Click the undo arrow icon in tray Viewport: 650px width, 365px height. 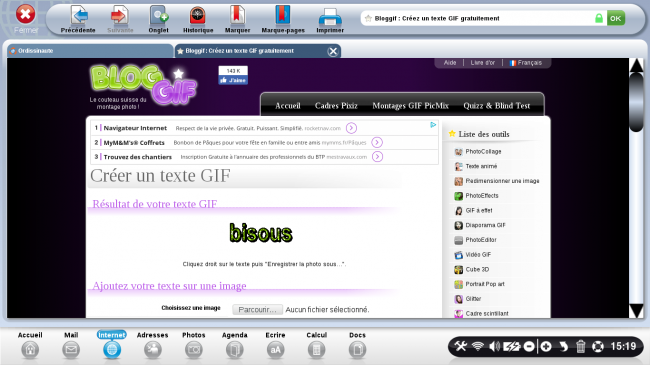pyautogui.click(x=563, y=346)
